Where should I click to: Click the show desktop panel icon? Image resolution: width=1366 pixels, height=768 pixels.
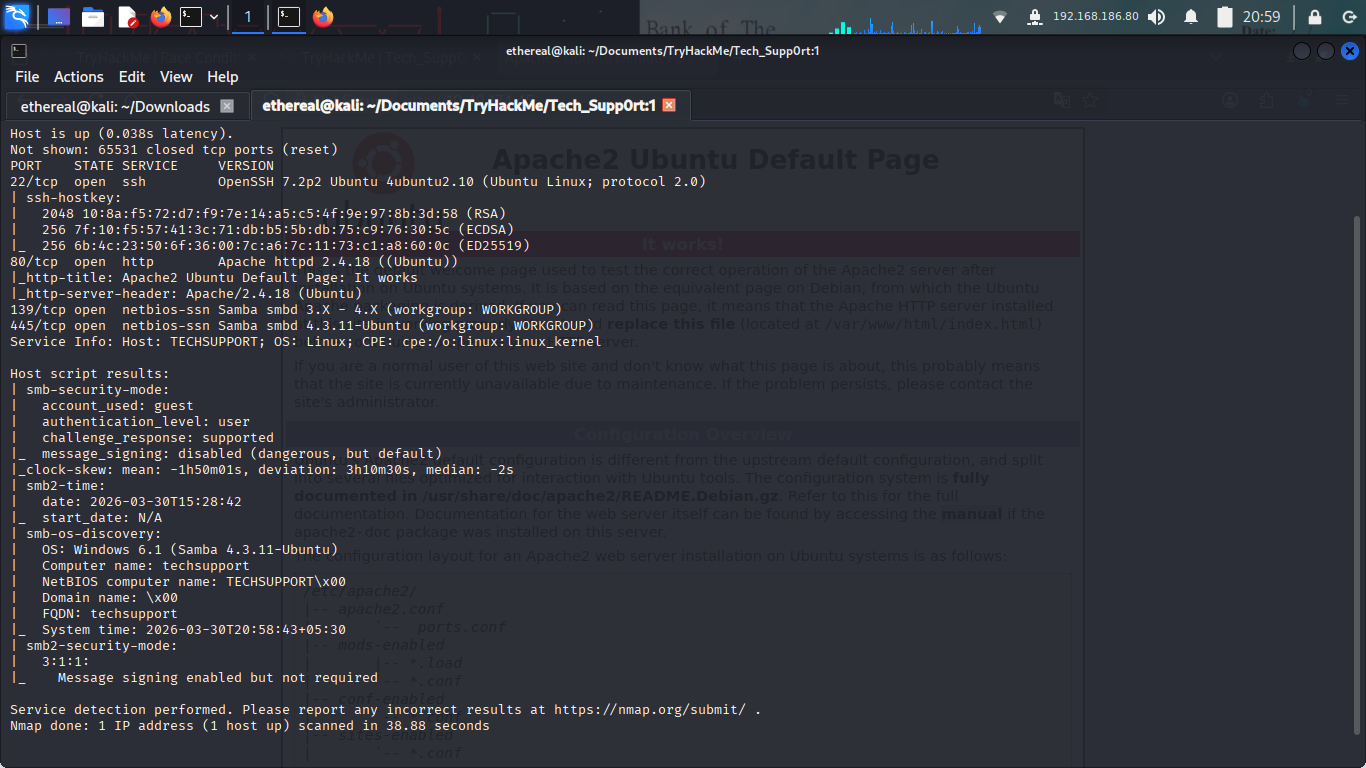point(59,17)
